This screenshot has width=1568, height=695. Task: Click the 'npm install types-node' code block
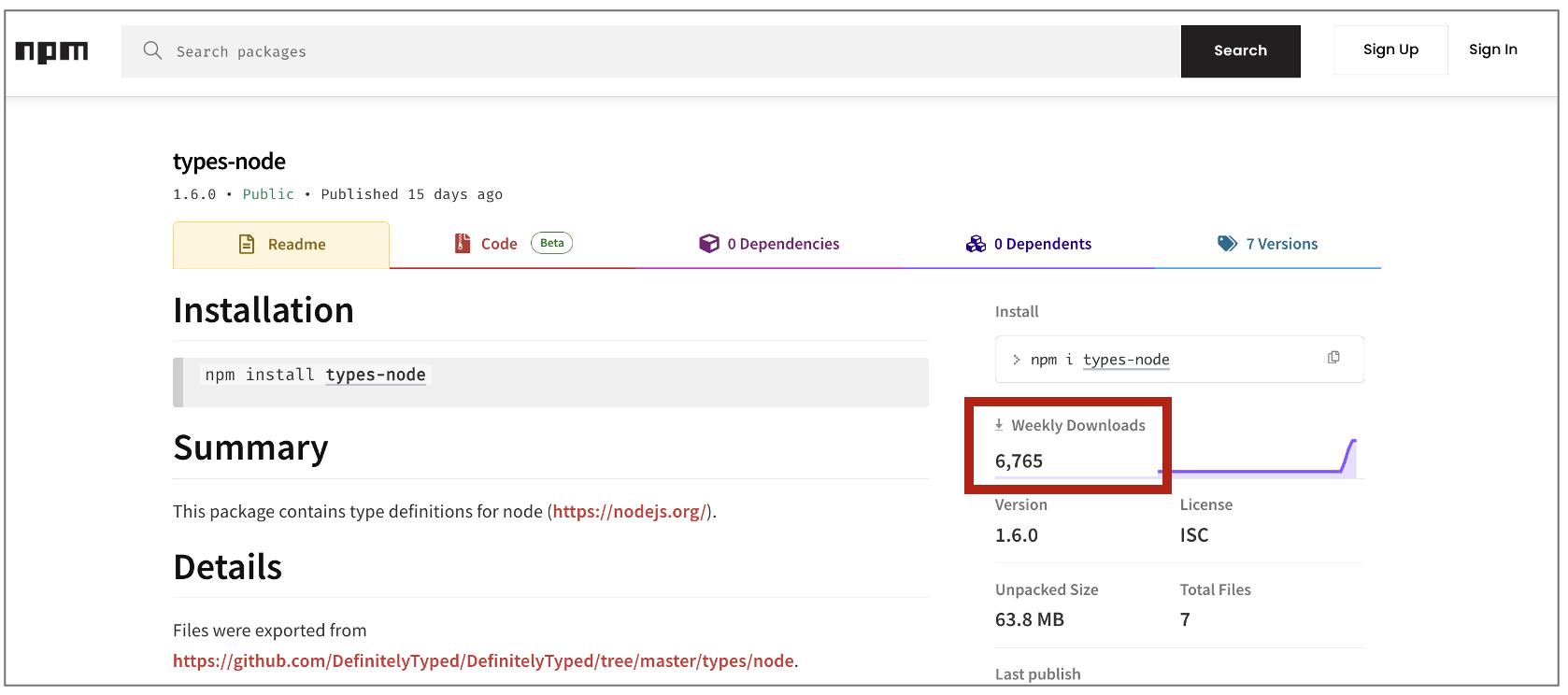click(550, 382)
